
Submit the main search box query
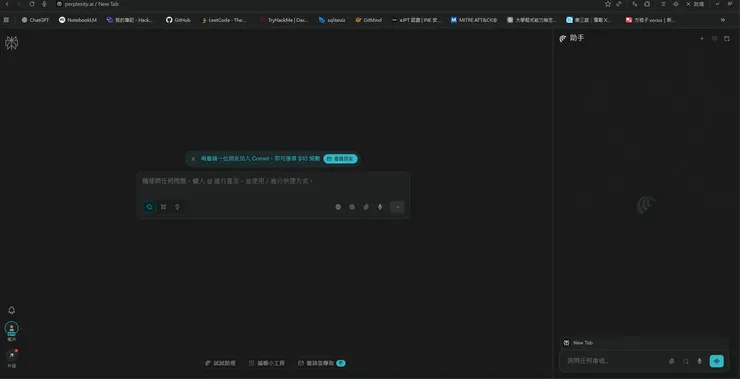(397, 207)
